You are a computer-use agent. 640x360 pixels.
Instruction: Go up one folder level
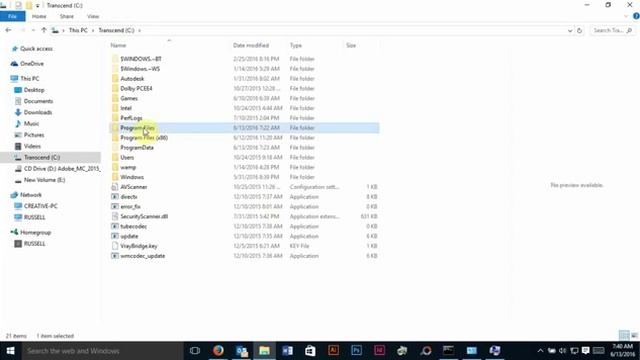click(x=44, y=30)
